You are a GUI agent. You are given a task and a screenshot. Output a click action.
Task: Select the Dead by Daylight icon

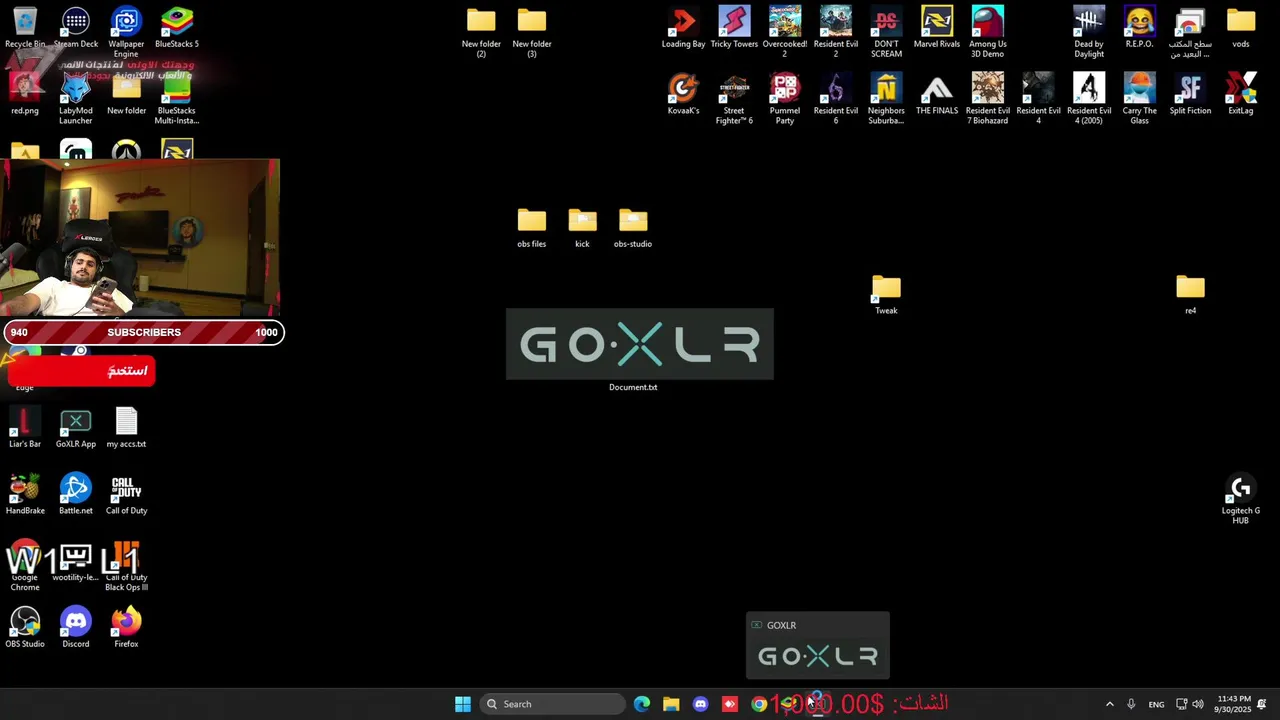click(1089, 32)
